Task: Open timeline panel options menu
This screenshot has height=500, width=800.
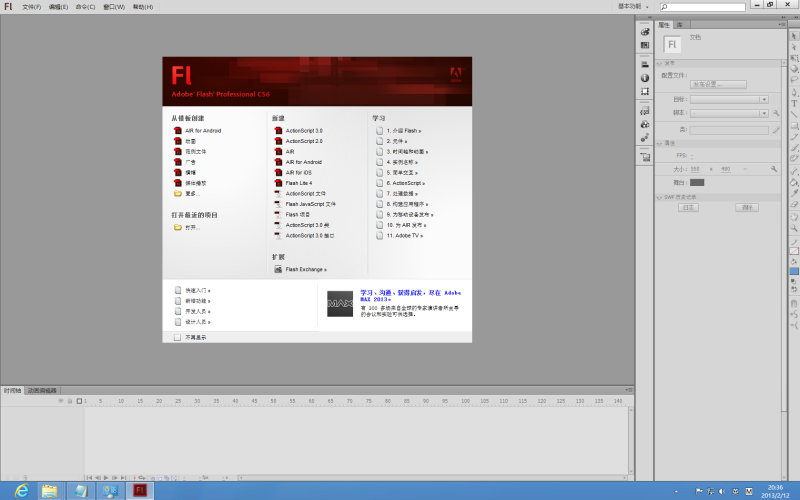Action: (629, 390)
